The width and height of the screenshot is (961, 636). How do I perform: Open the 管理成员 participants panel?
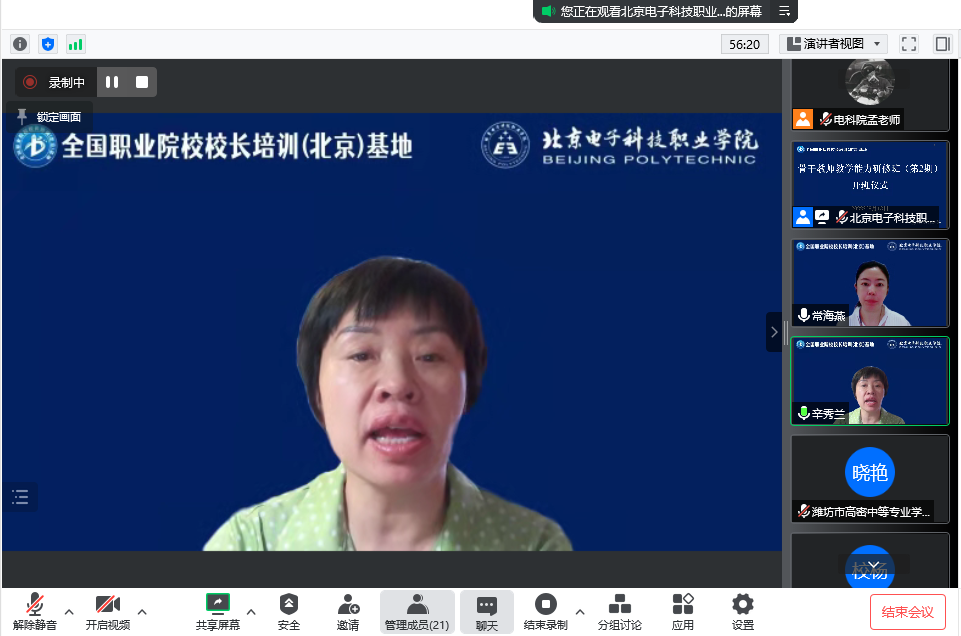tap(417, 612)
